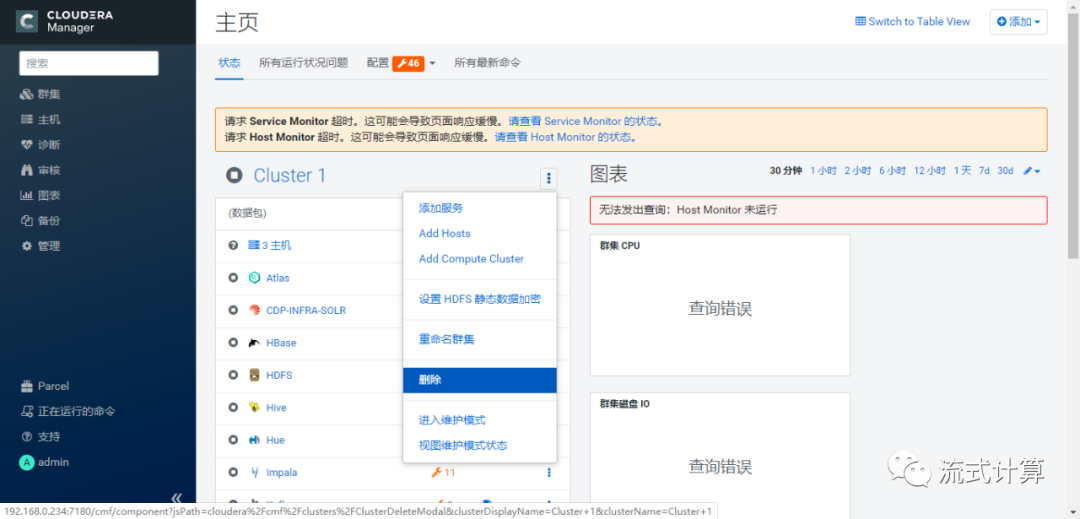Collapse the sidebar with the double-chevron
The width and height of the screenshot is (1080, 519).
(x=176, y=498)
